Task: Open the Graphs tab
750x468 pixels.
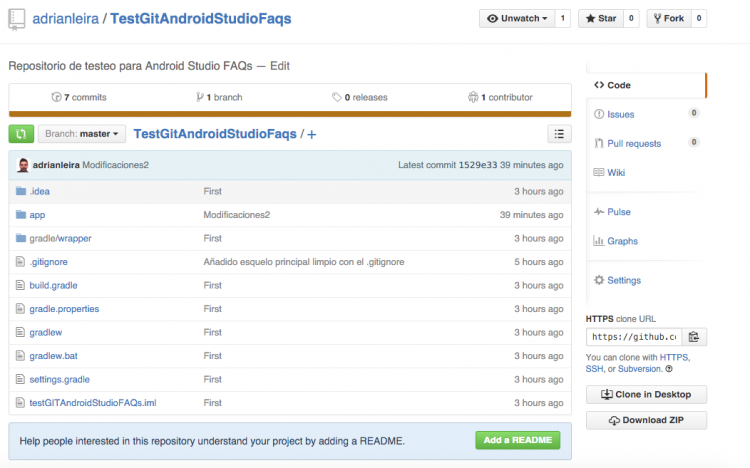Action: tap(622, 241)
